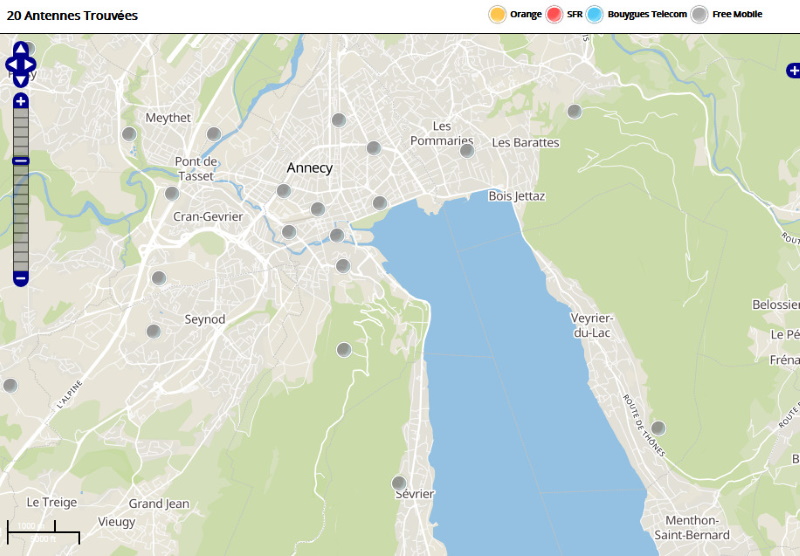Select the antenna marker near Pont de Tasset
800x556 pixels.
[172, 193]
